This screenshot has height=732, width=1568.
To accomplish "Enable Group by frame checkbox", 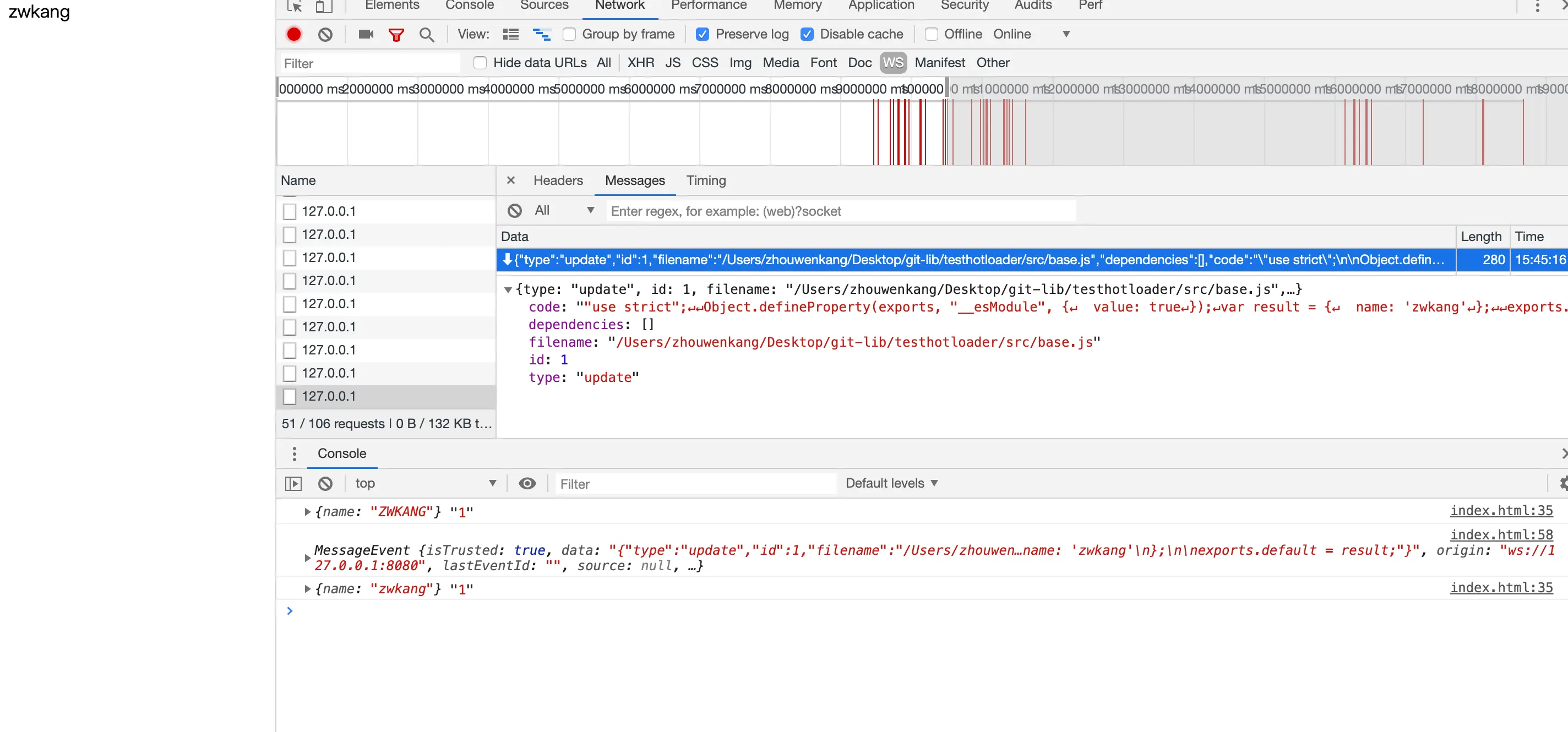I will coord(569,34).
